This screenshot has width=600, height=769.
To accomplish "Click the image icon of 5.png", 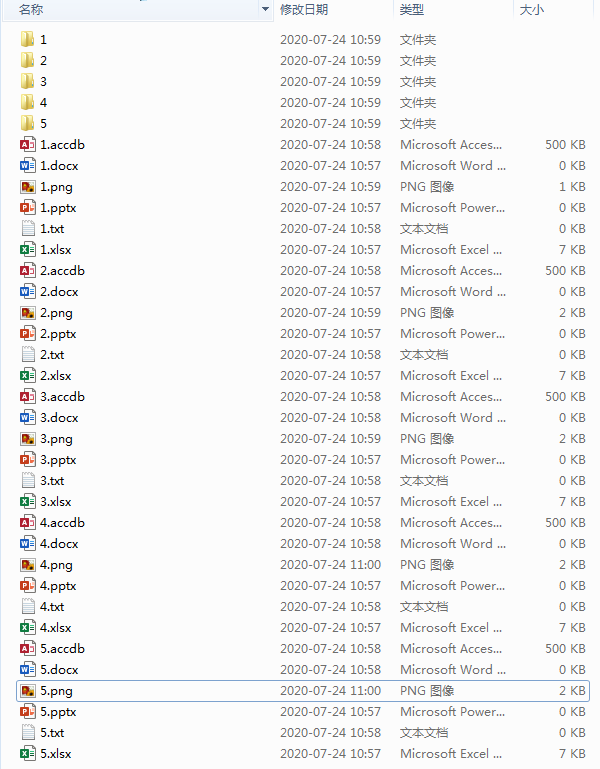I will pos(28,691).
